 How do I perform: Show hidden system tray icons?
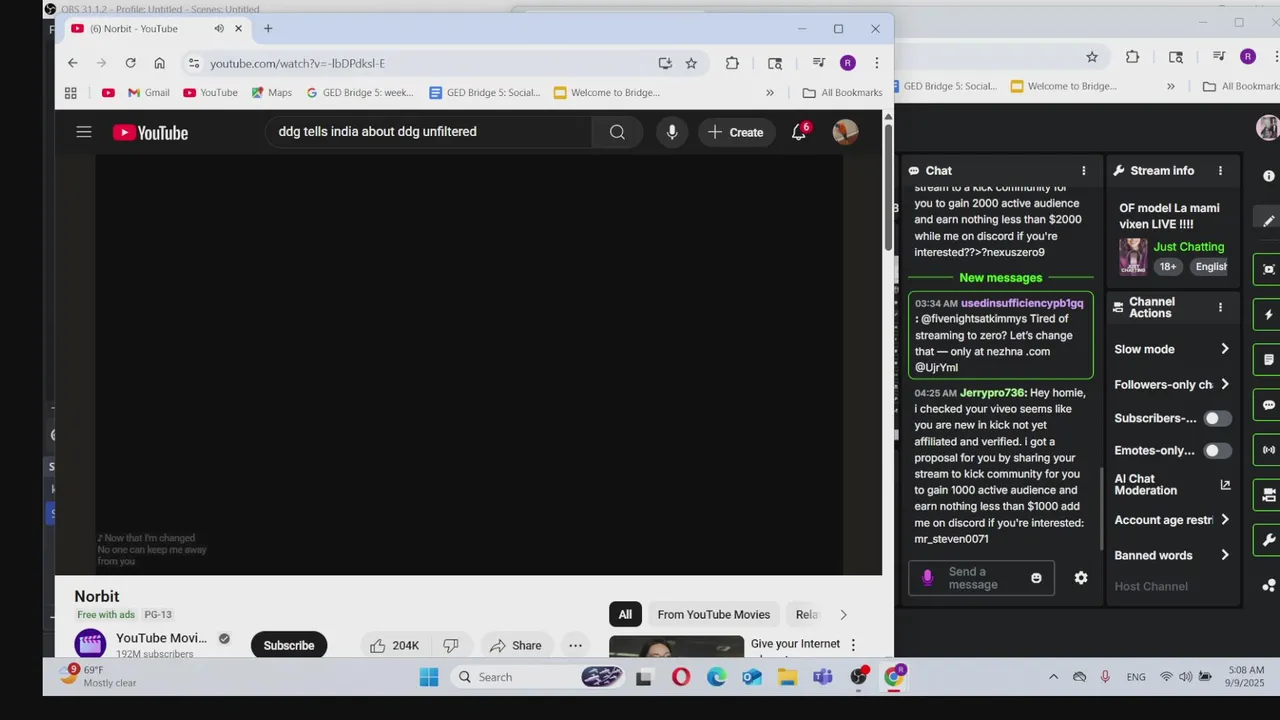[x=1053, y=677]
